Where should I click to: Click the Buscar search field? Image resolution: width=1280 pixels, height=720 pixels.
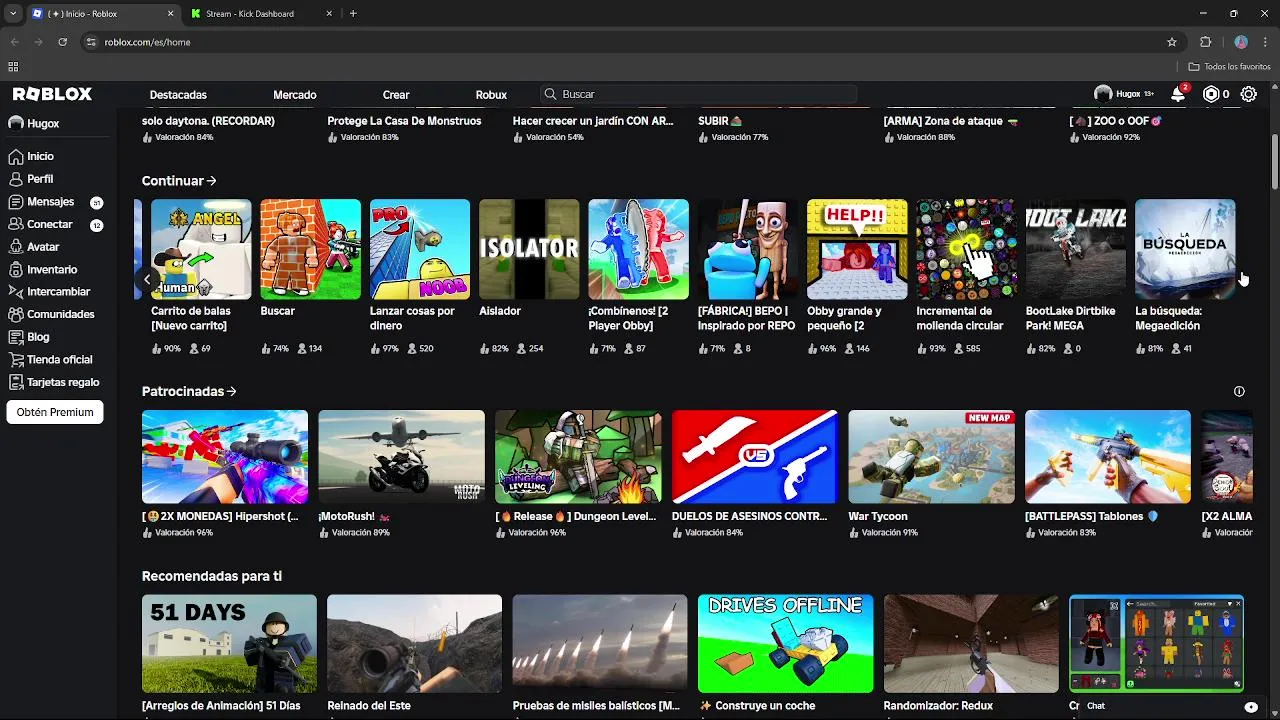tap(698, 94)
